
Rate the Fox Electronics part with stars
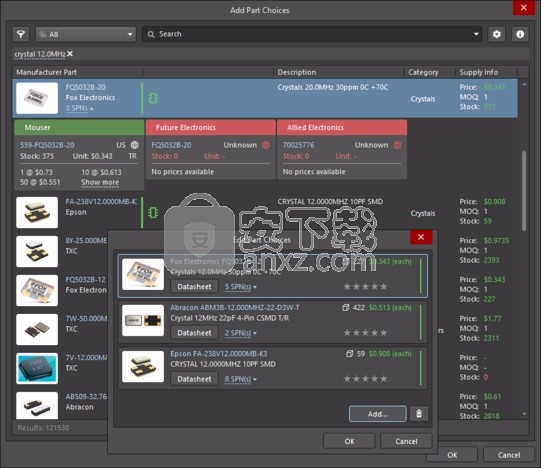click(x=365, y=287)
